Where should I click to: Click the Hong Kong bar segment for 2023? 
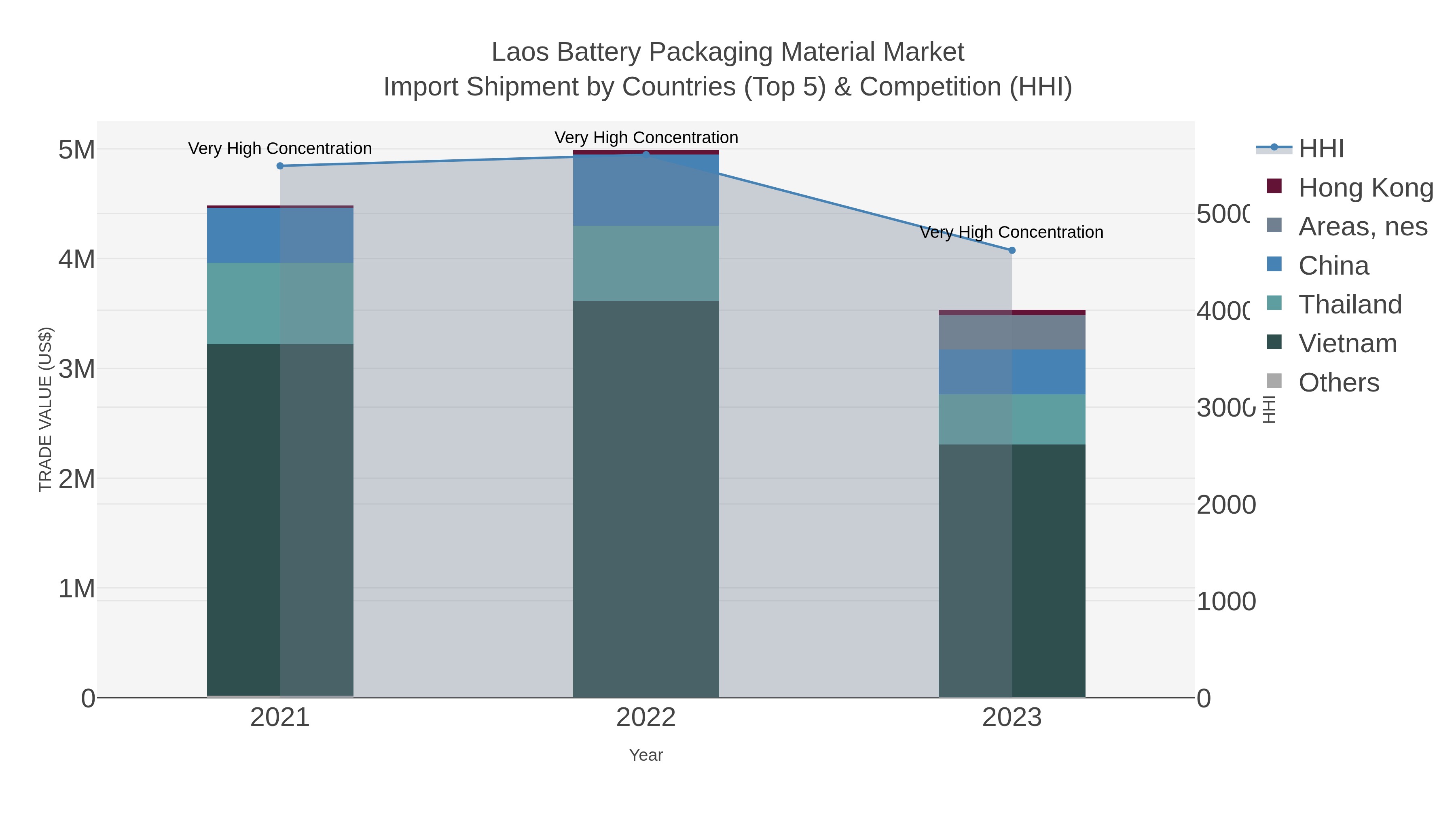click(1012, 313)
